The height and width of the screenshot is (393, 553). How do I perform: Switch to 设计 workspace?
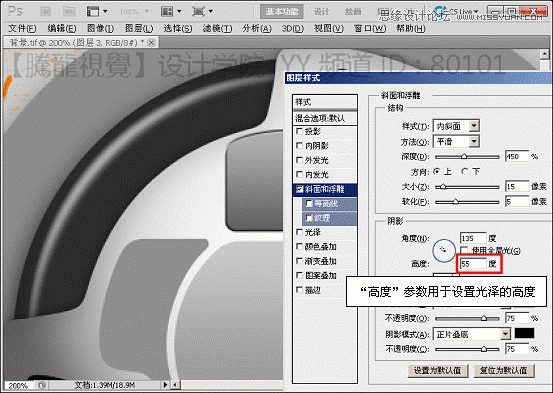pos(322,12)
